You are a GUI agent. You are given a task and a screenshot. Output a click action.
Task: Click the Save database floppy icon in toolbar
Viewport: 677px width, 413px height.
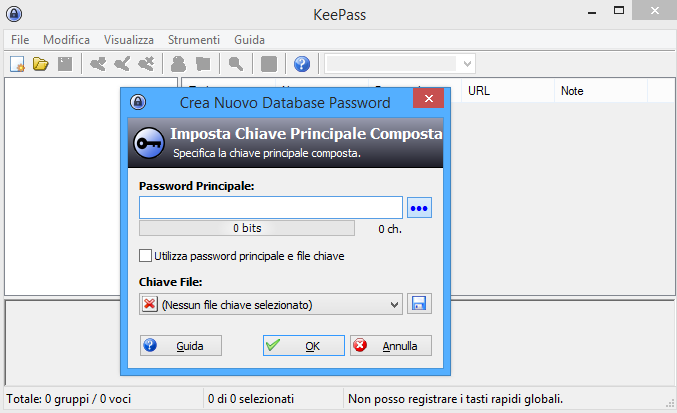[x=65, y=64]
